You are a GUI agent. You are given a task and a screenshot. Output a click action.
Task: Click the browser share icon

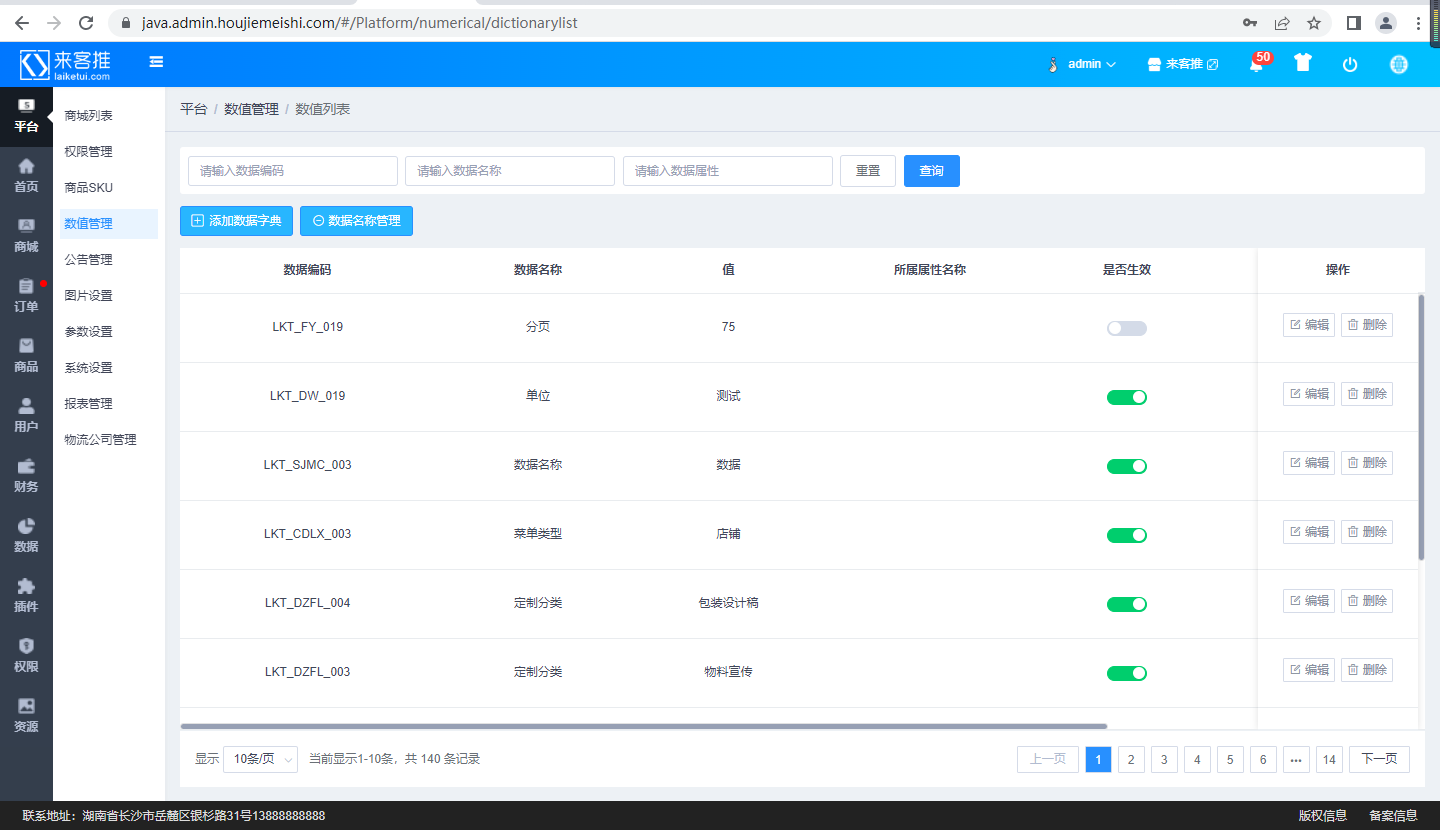(1282, 22)
